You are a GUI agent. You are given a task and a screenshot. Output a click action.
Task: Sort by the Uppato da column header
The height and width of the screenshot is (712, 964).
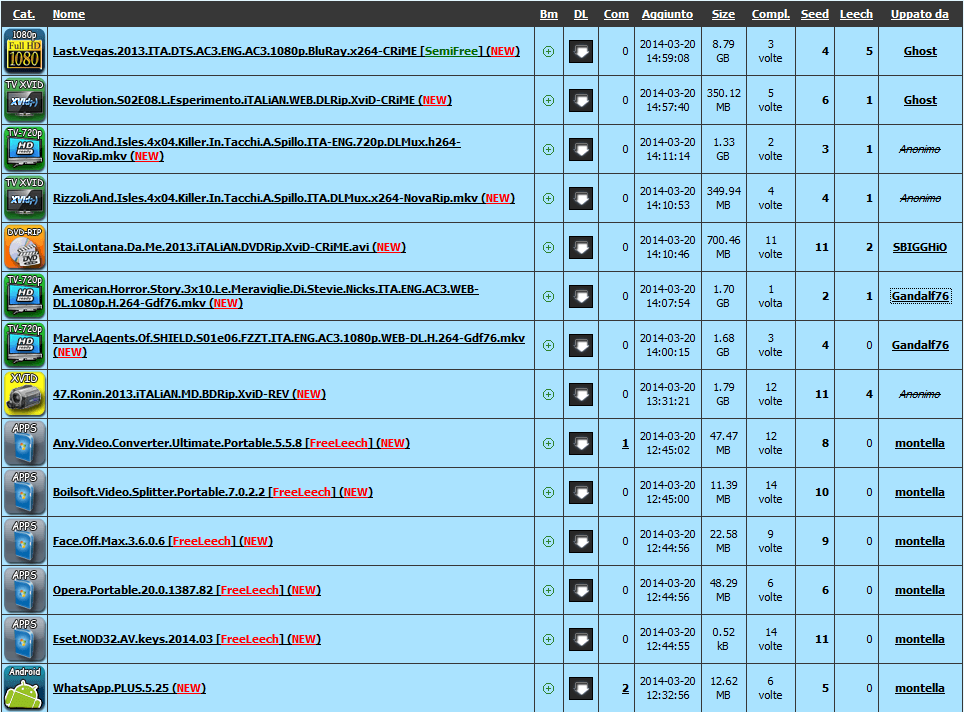tap(920, 14)
